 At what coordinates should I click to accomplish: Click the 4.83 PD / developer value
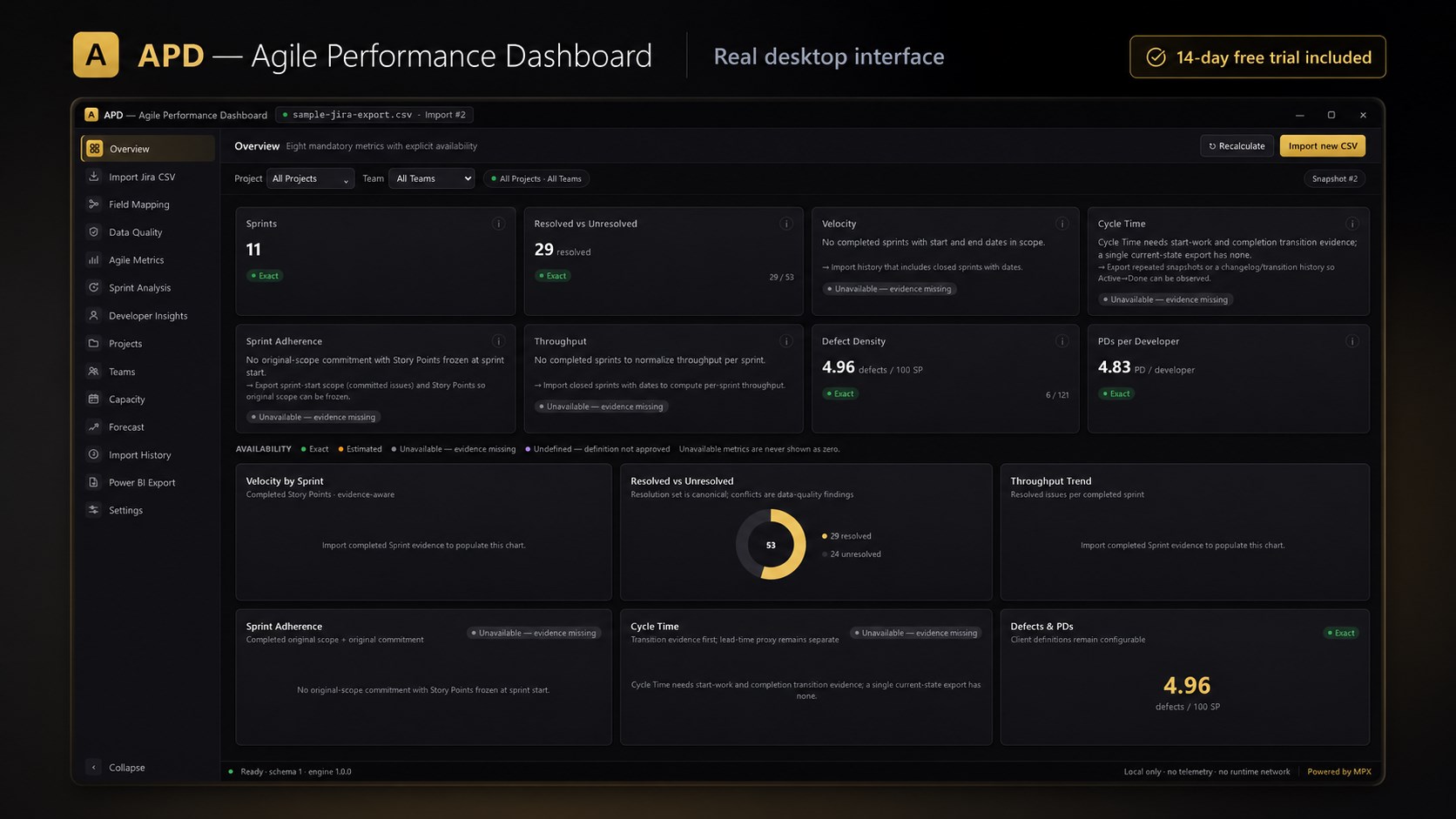pos(1146,368)
